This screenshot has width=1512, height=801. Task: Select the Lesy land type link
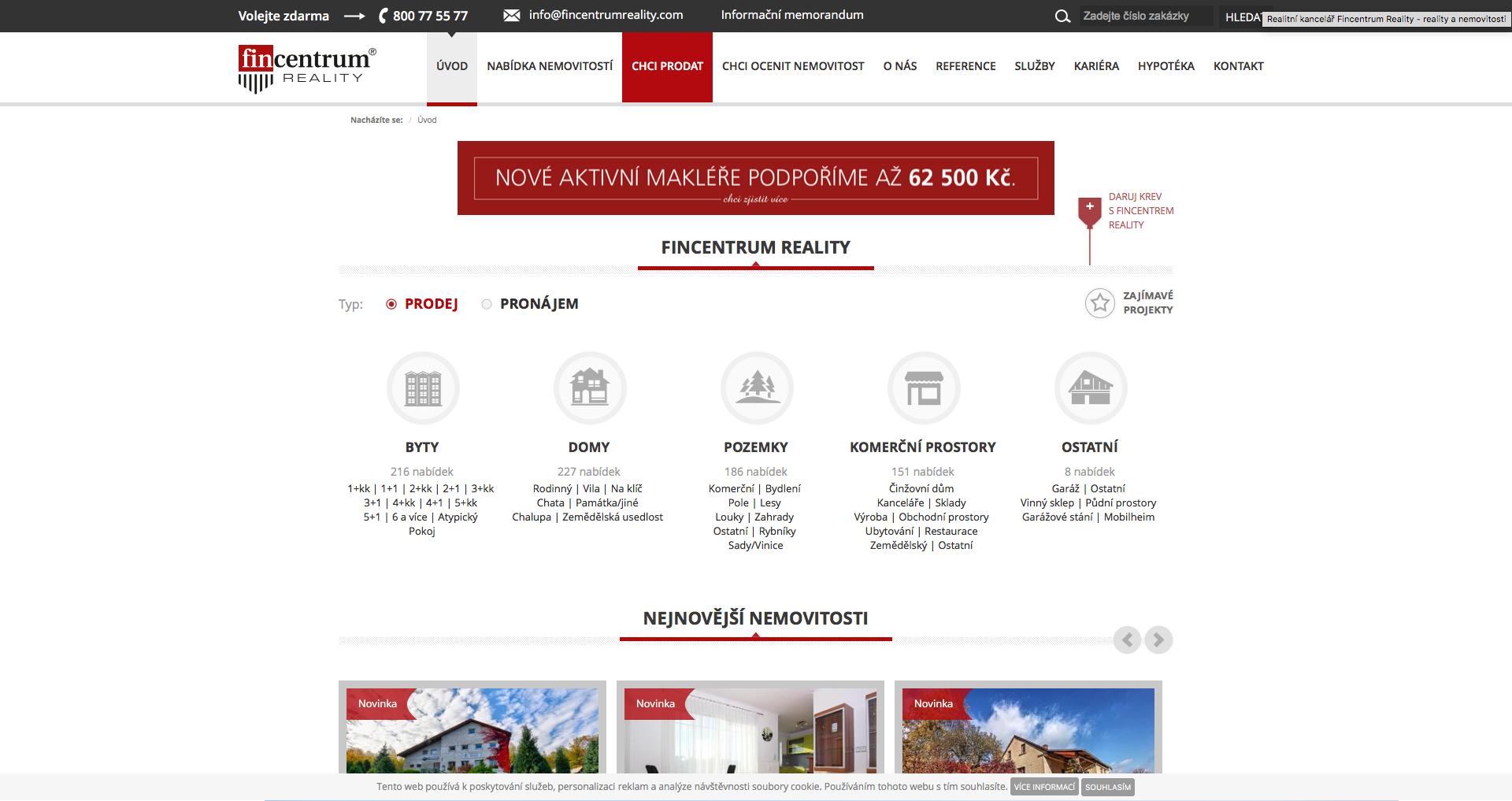pos(770,503)
